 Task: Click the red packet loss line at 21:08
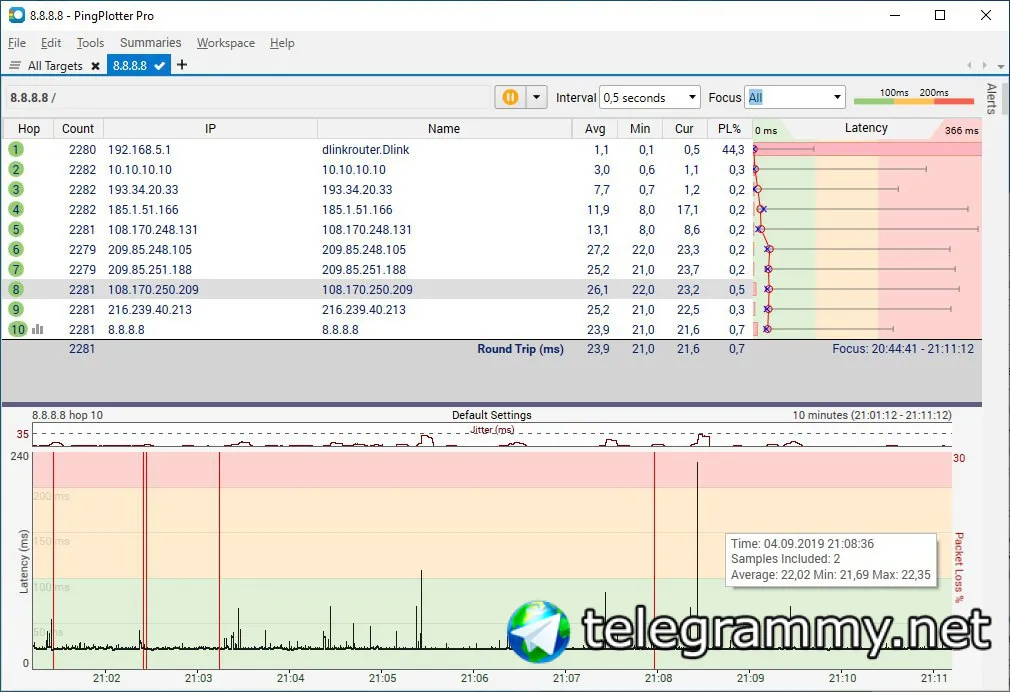pos(654,561)
